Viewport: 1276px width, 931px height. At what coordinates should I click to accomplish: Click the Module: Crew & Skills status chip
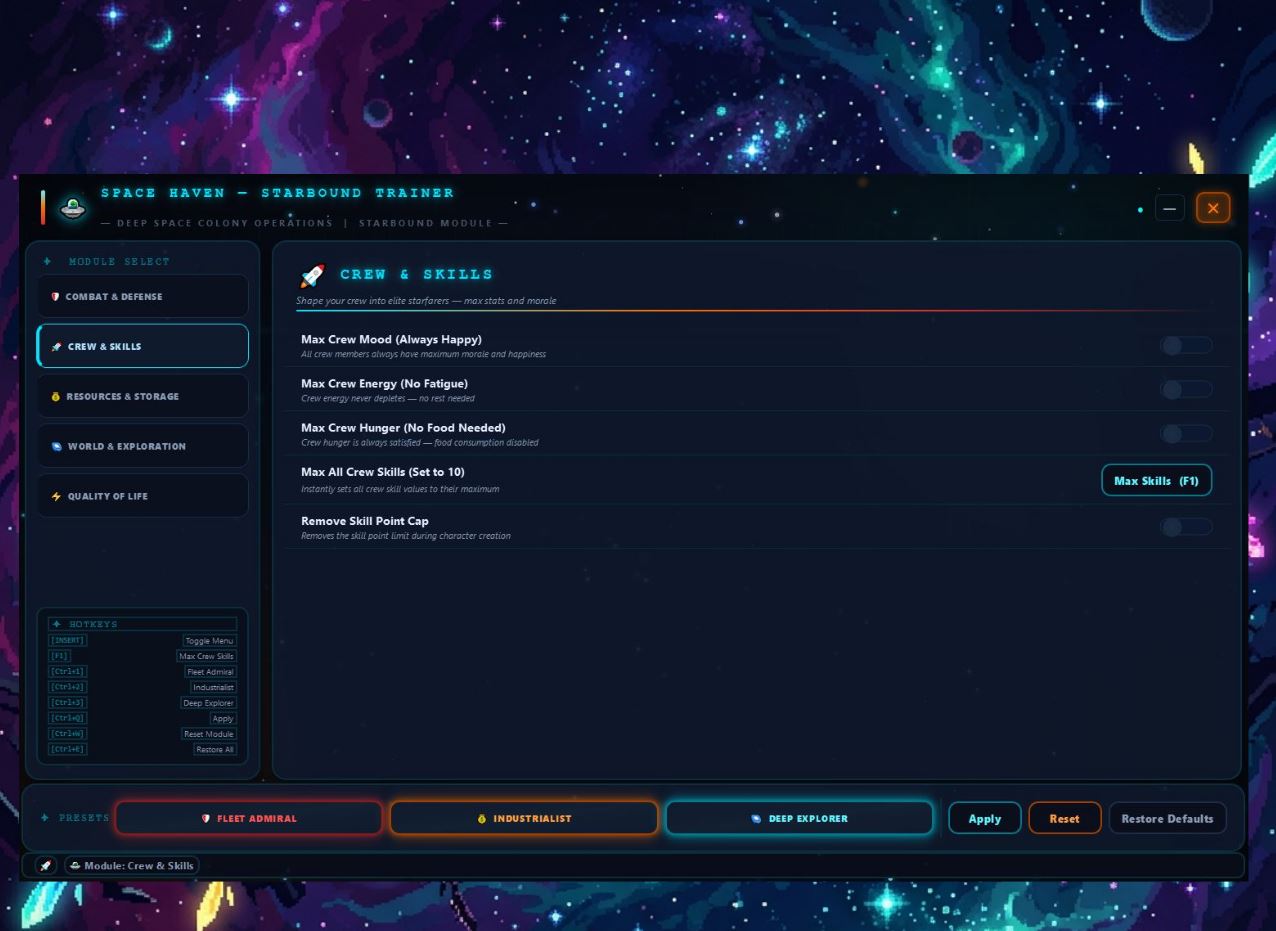[132, 866]
